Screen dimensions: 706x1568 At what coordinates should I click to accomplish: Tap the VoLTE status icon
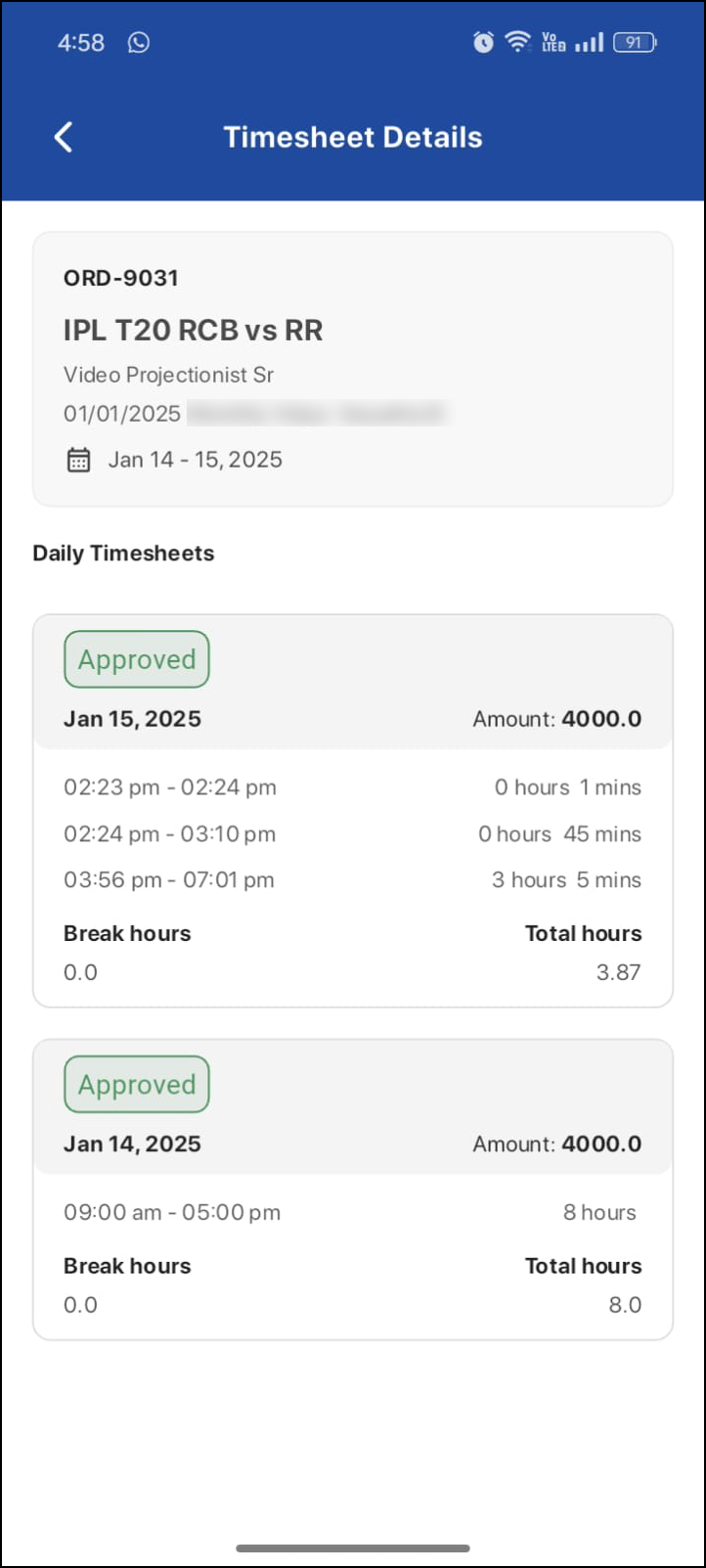point(553,42)
